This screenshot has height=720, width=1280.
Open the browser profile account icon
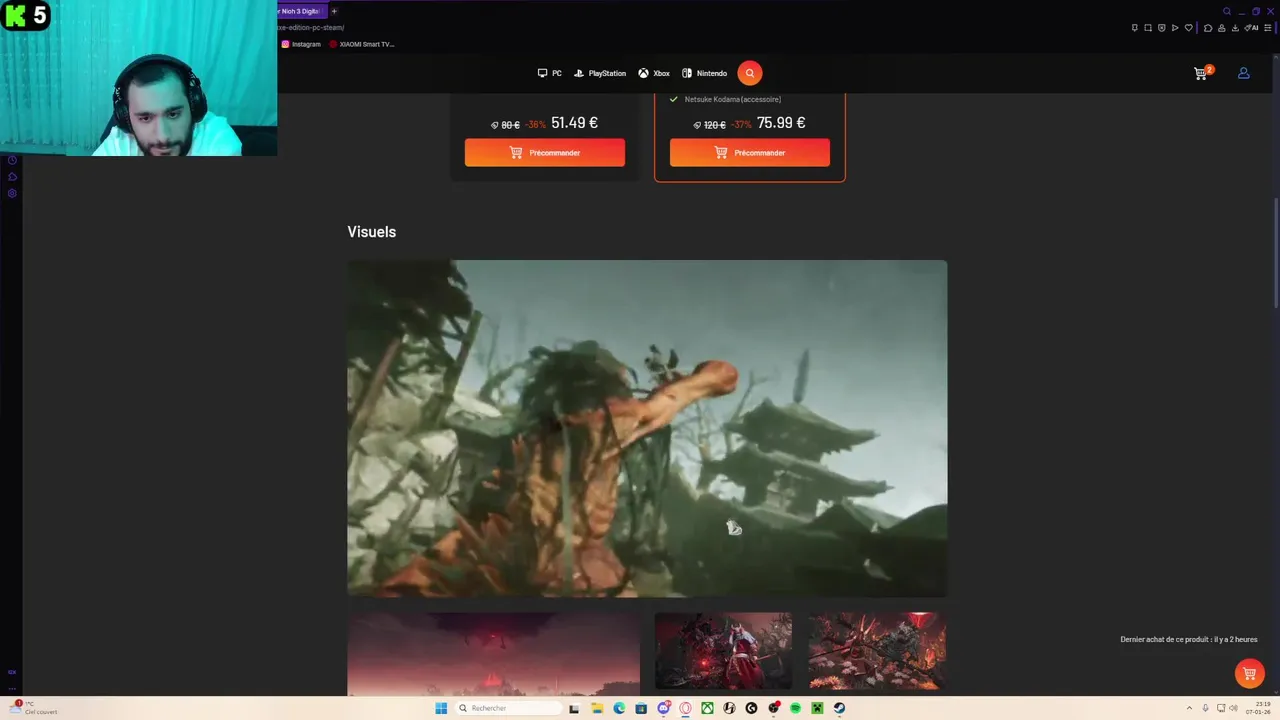(1222, 28)
